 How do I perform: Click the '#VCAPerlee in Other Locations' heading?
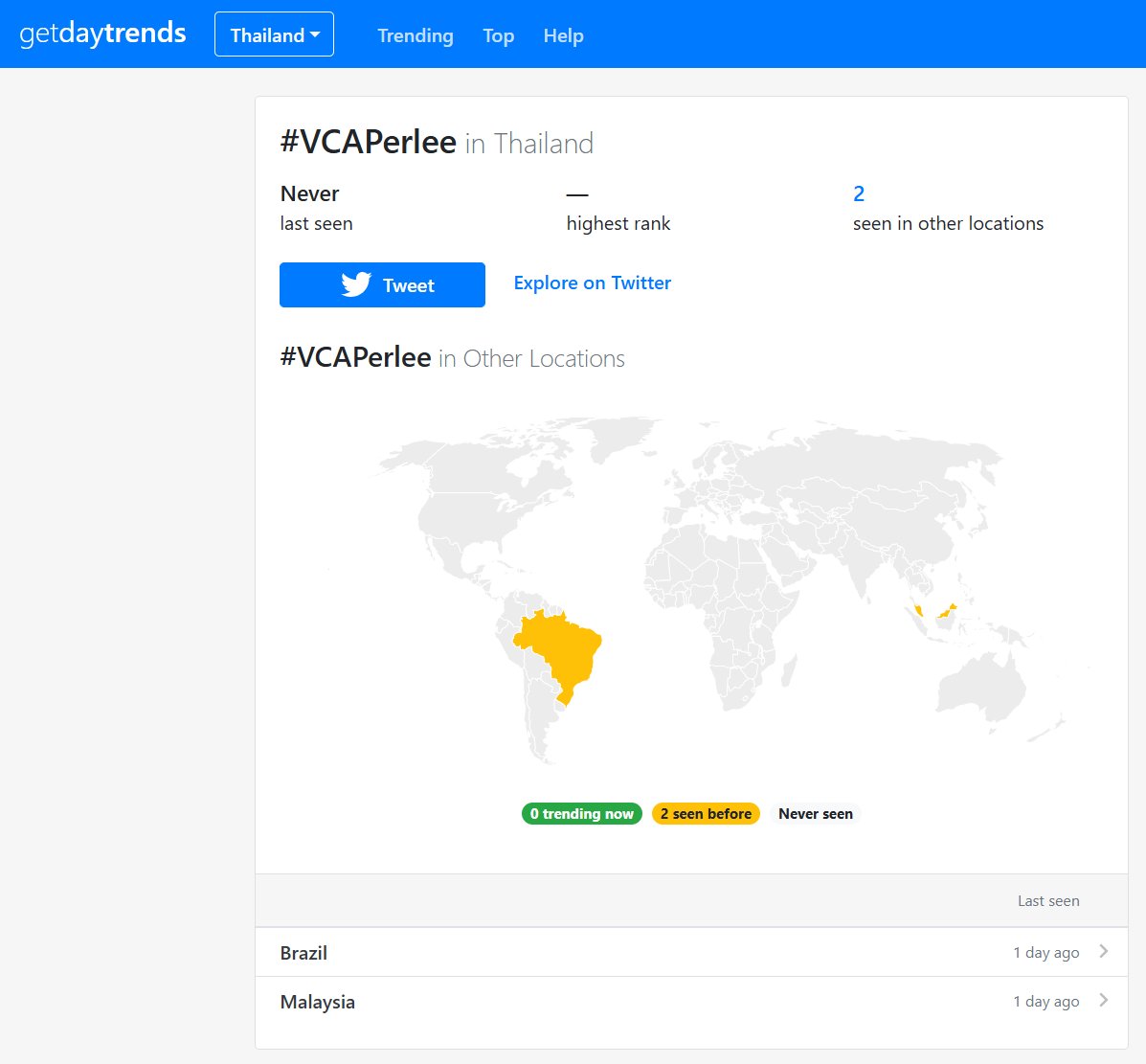[453, 357]
